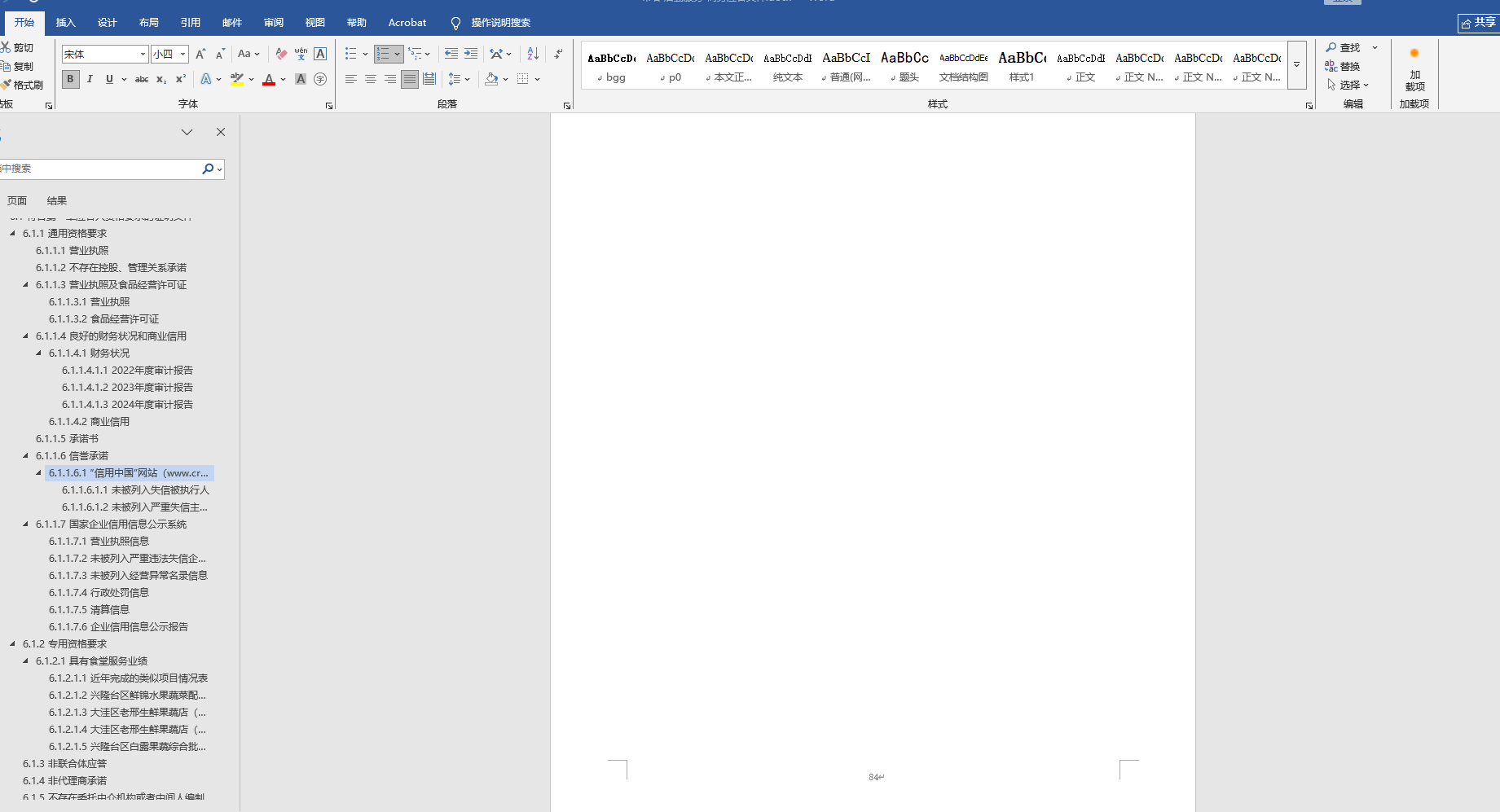Viewport: 1500px width, 812px height.
Task: Switch to the 插入 (Insert) ribbon tab
Action: point(66,23)
